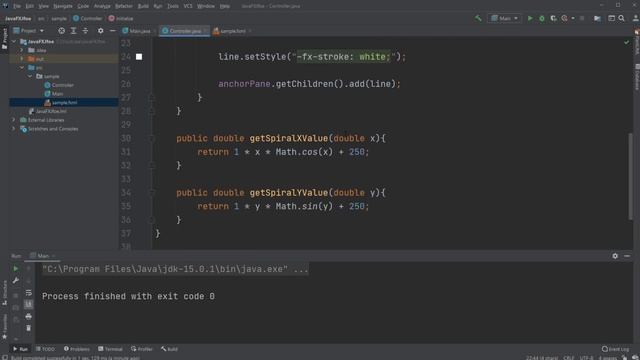Open the Navigate menu

point(63,6)
